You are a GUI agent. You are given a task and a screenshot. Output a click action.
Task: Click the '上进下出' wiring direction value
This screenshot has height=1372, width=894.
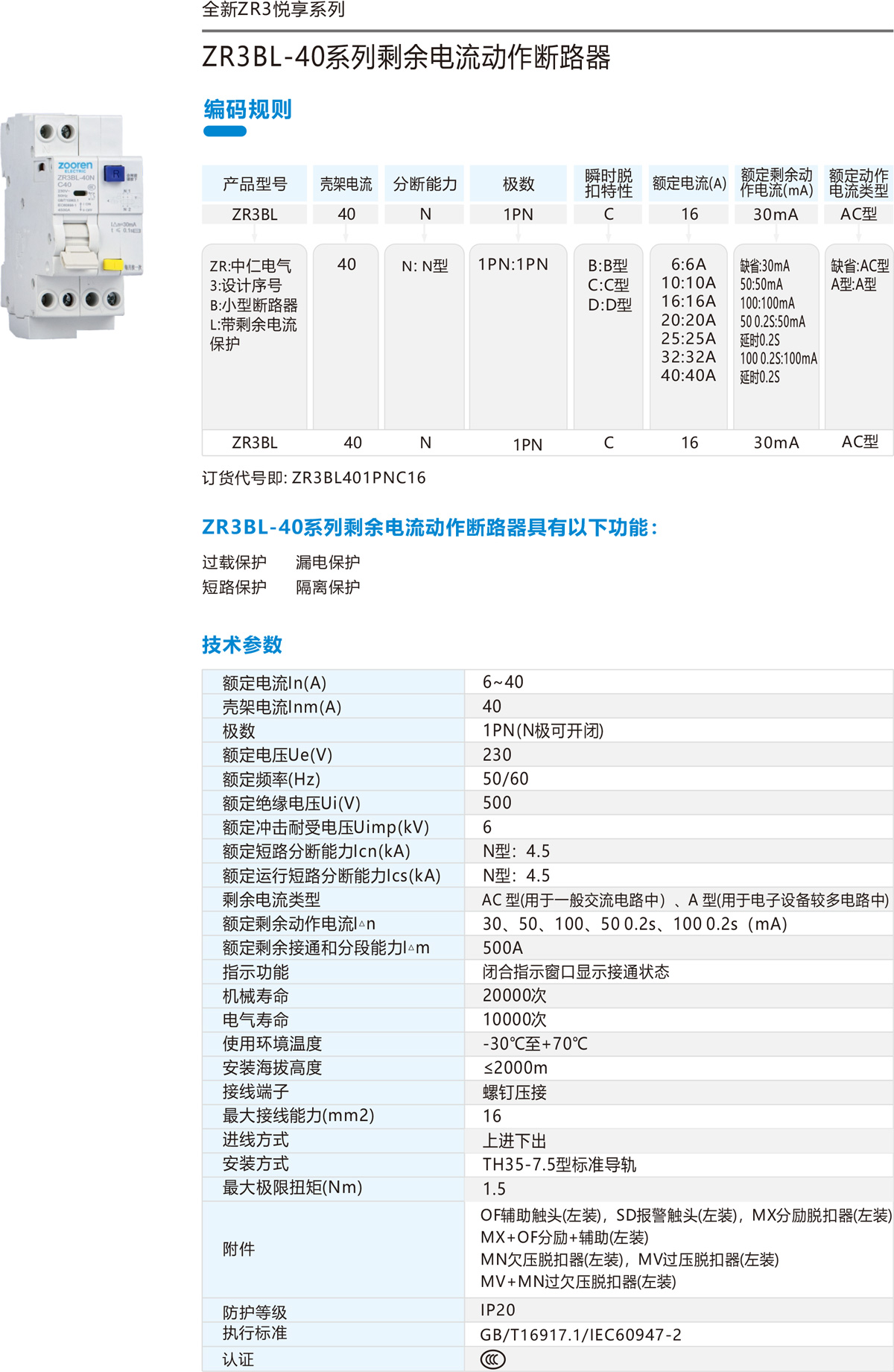click(515, 1141)
